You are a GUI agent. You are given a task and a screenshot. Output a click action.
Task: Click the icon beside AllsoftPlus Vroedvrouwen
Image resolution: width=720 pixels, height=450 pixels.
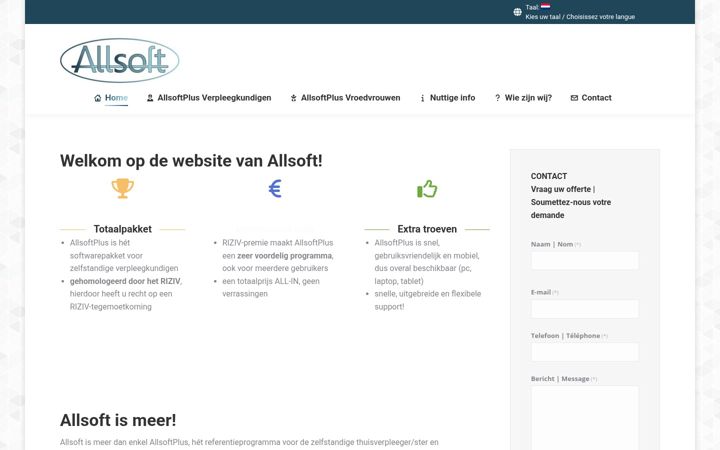pyautogui.click(x=293, y=98)
